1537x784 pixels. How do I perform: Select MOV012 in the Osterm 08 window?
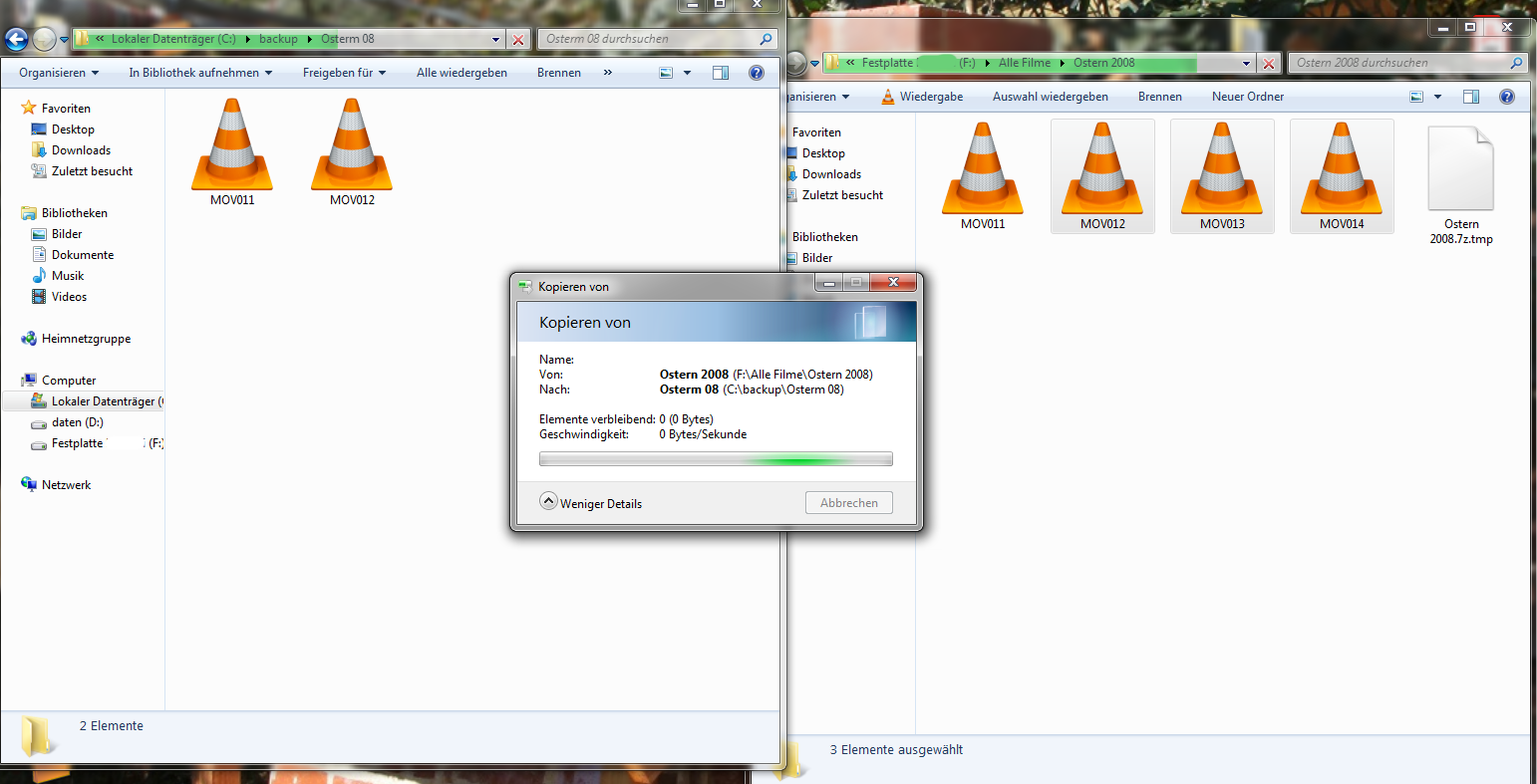pyautogui.click(x=351, y=151)
